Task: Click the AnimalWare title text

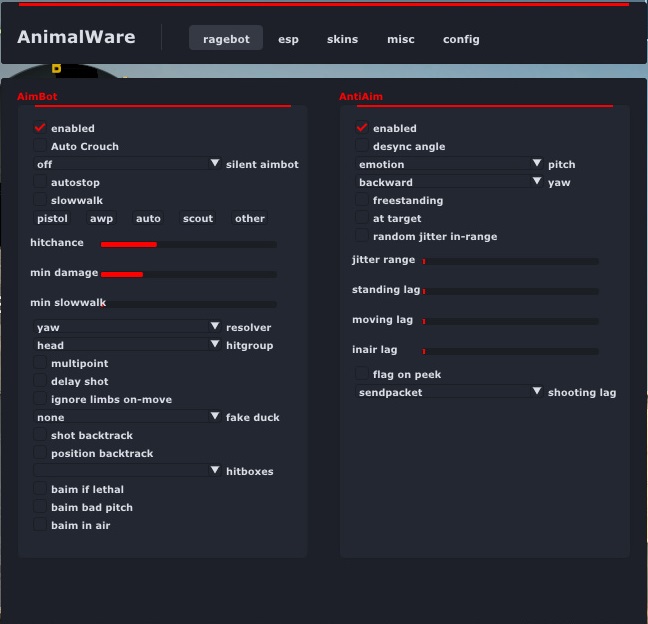Action: click(x=76, y=37)
